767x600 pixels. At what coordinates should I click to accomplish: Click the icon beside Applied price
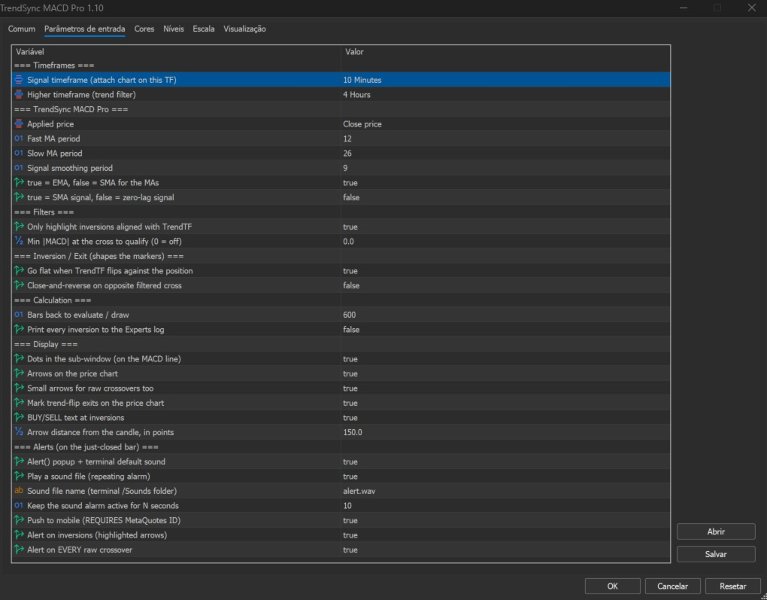click(19, 124)
